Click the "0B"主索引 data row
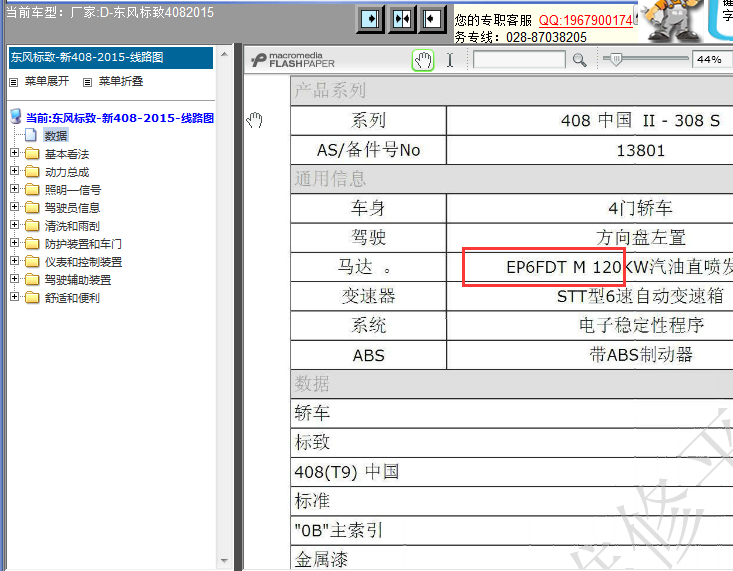Image resolution: width=733 pixels, height=571 pixels. pyautogui.click(x=512, y=531)
